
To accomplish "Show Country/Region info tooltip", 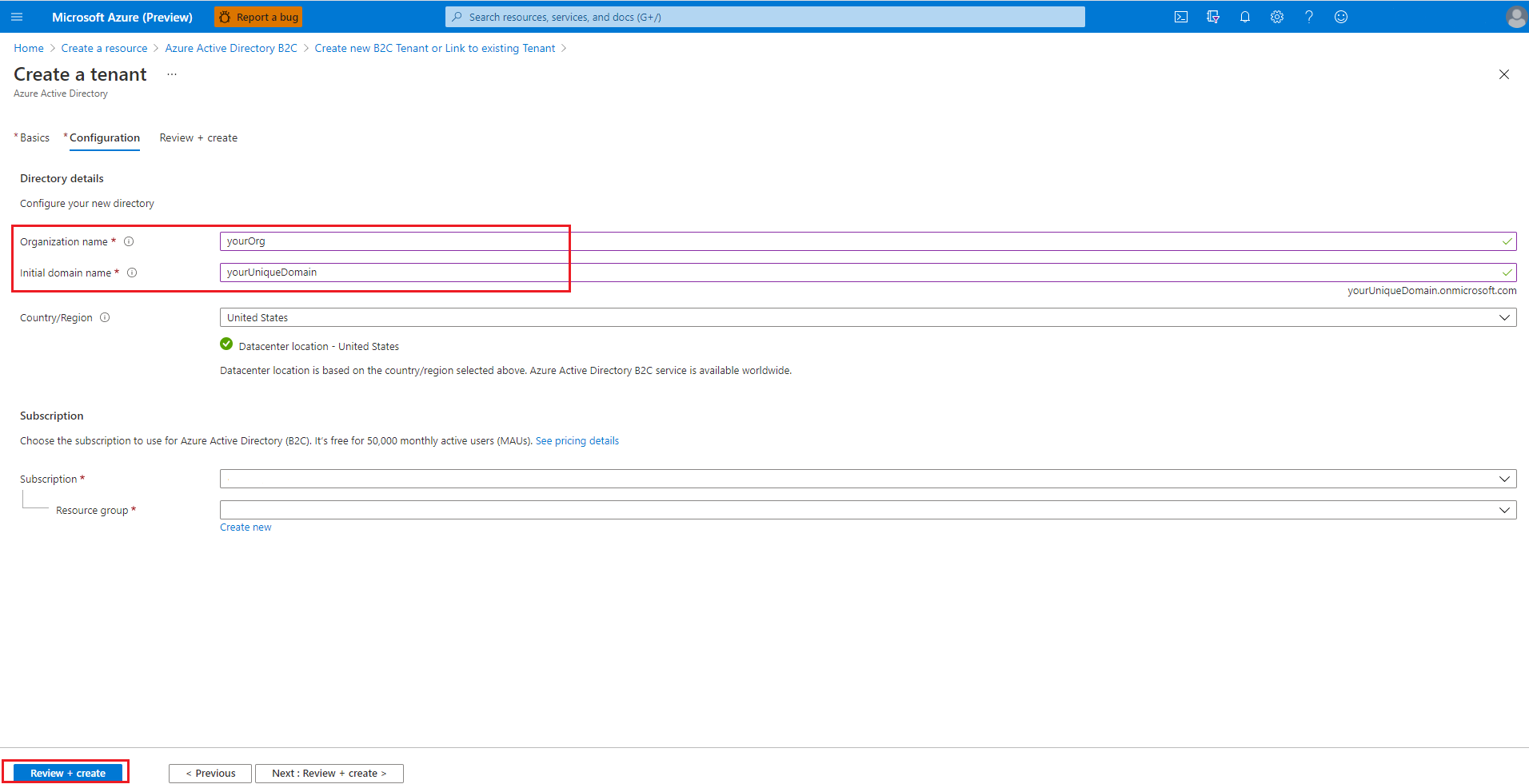I will click(x=105, y=317).
